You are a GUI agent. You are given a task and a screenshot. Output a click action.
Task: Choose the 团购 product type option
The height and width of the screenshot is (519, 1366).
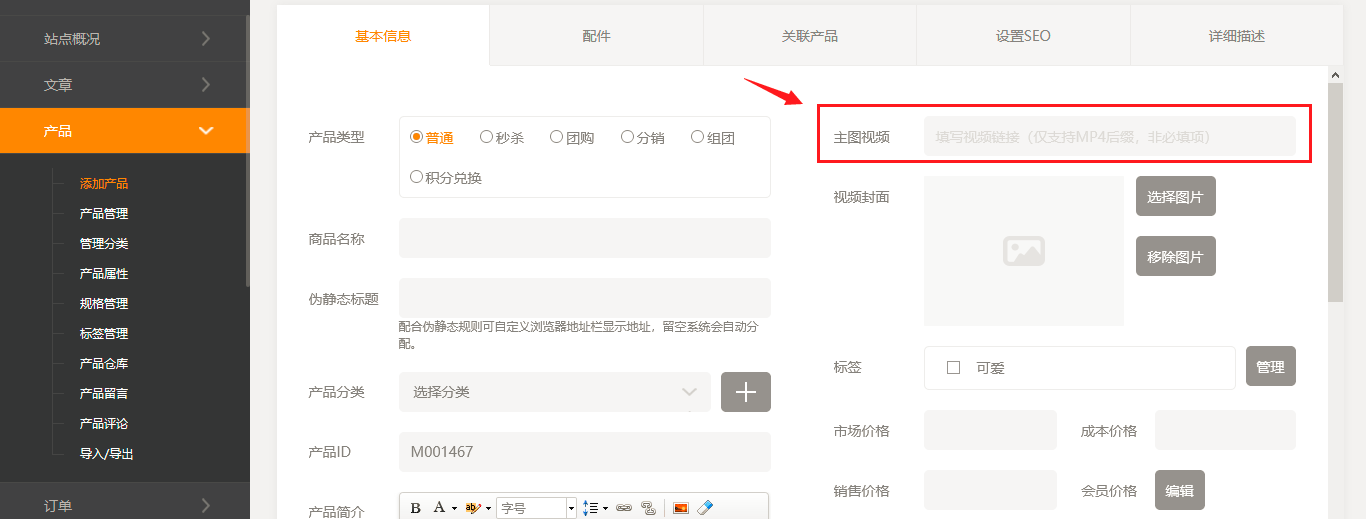click(557, 137)
